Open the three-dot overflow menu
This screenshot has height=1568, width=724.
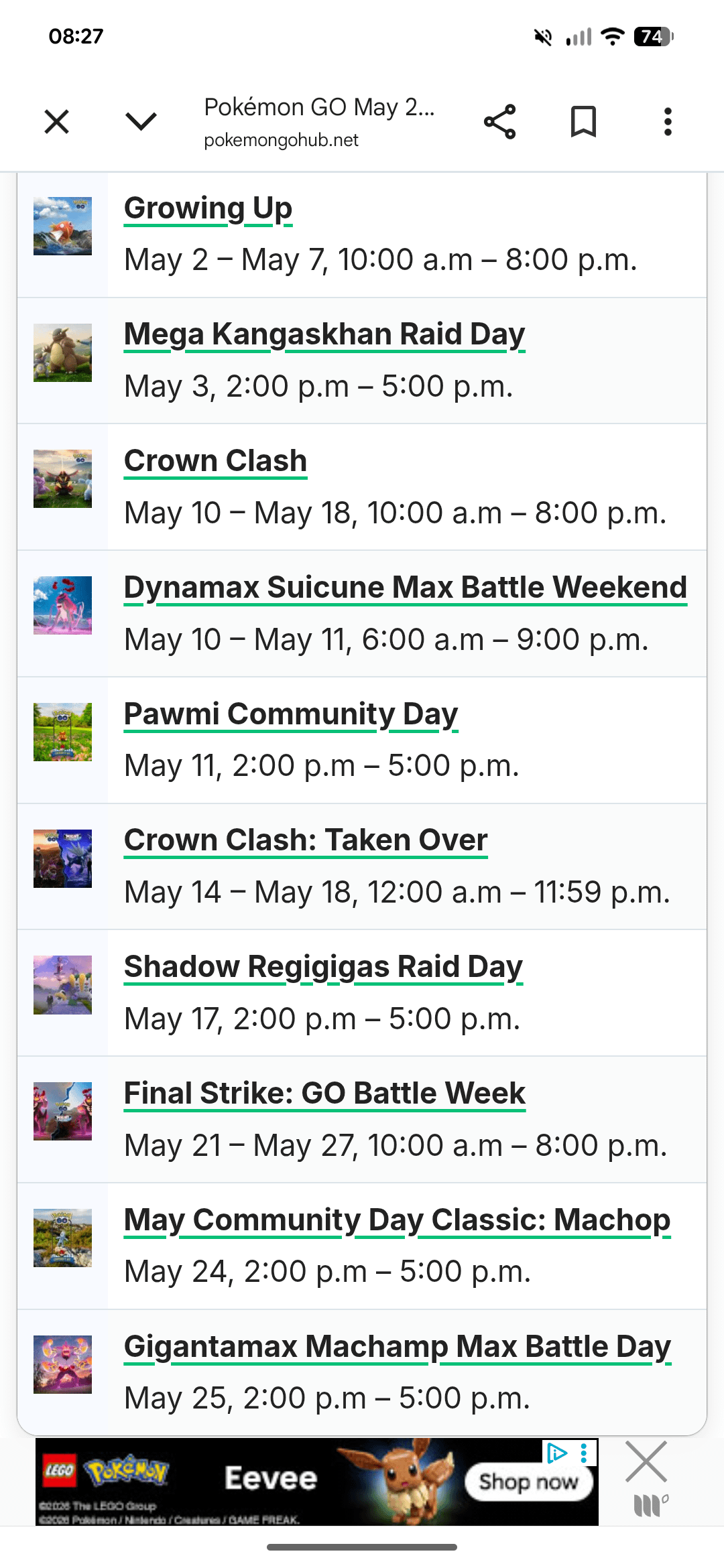click(667, 122)
